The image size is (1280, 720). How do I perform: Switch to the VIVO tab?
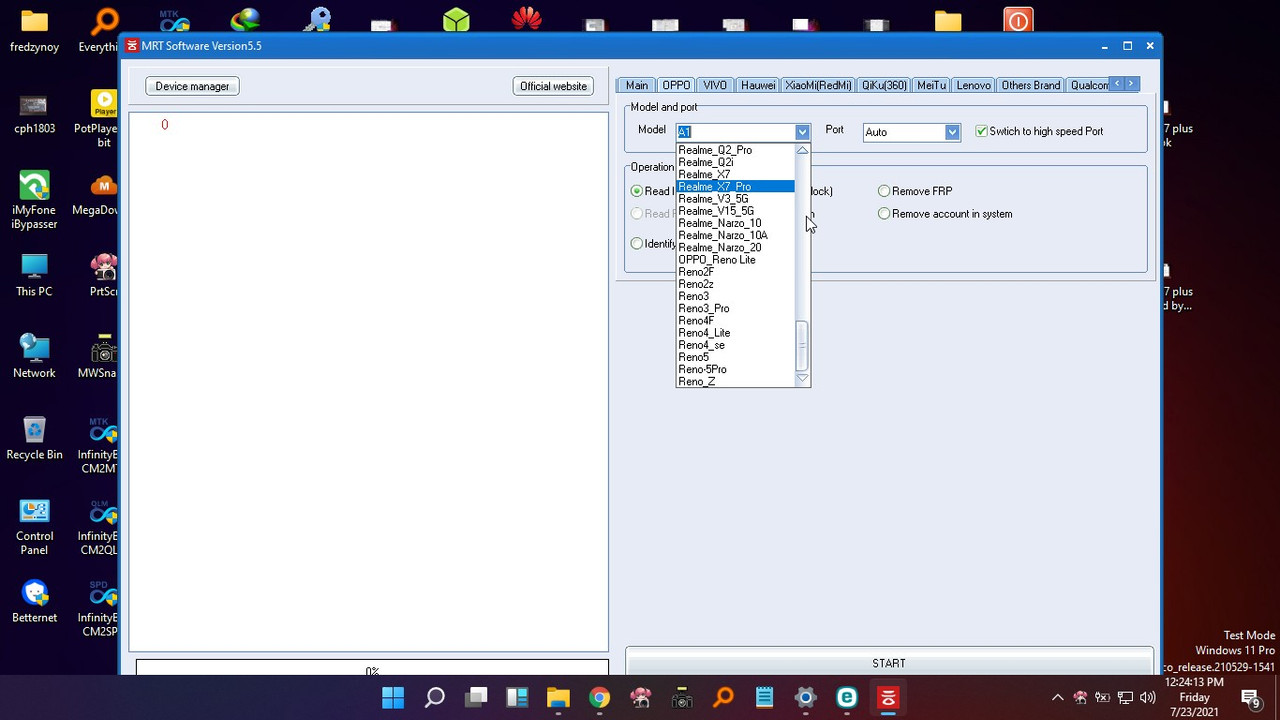coord(714,86)
